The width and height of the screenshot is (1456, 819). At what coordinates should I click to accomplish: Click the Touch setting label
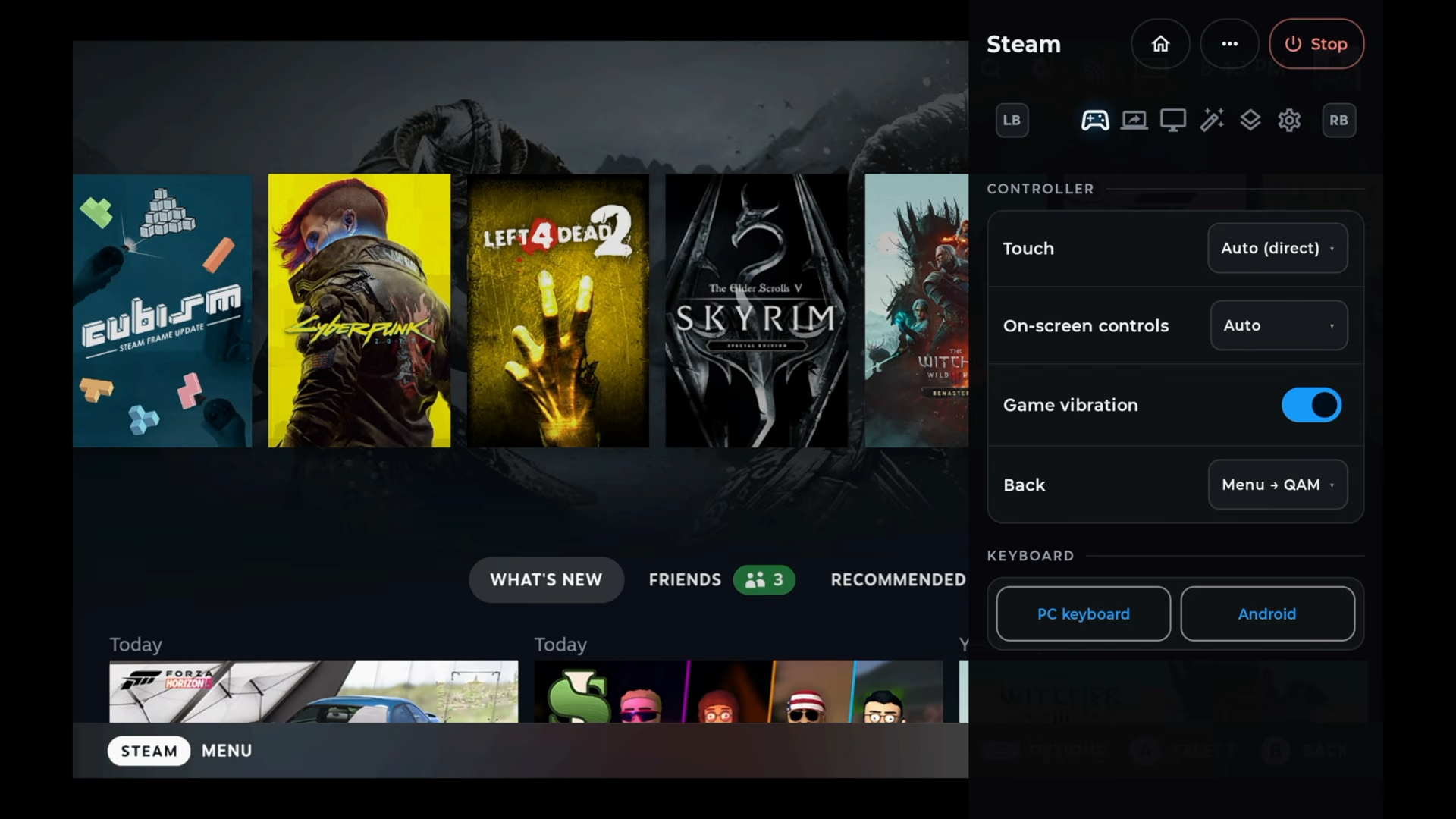point(1028,248)
